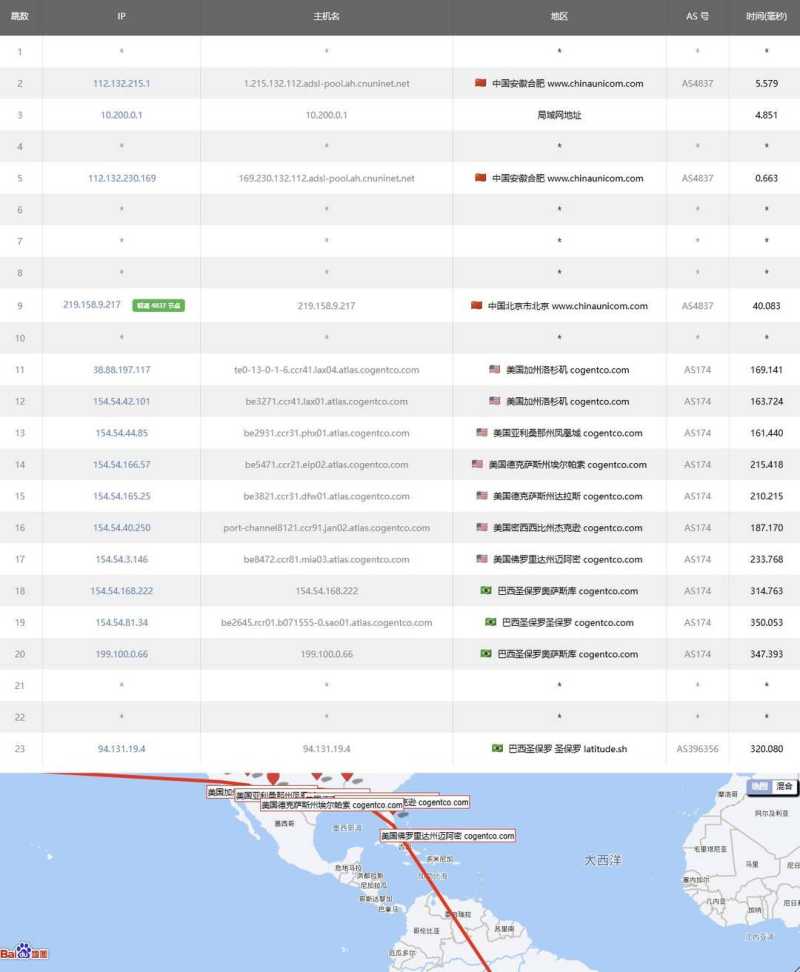Click the AS 号 column header
Screen dimensions: 800x972
(x=697, y=17)
